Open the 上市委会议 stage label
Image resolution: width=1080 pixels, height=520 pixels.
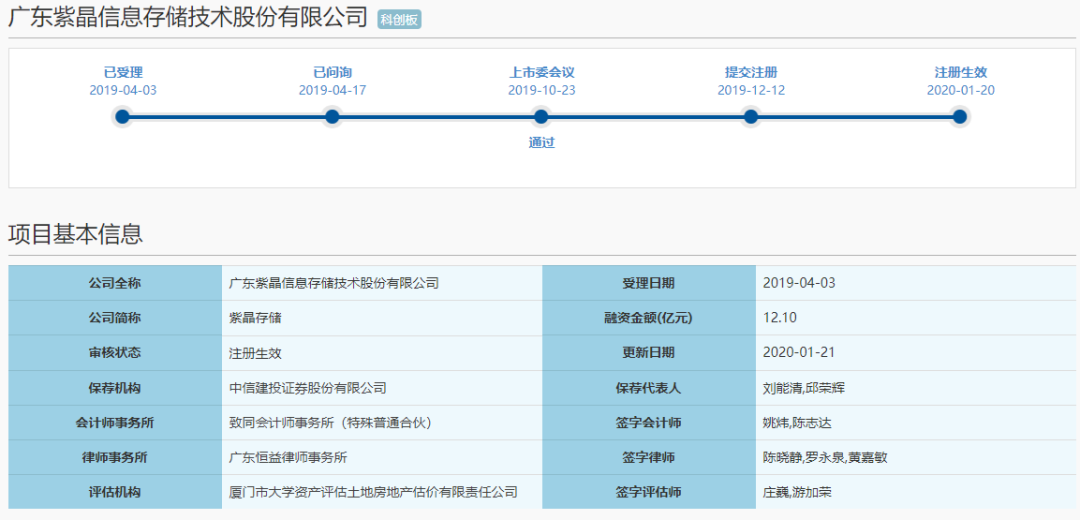coord(542,72)
